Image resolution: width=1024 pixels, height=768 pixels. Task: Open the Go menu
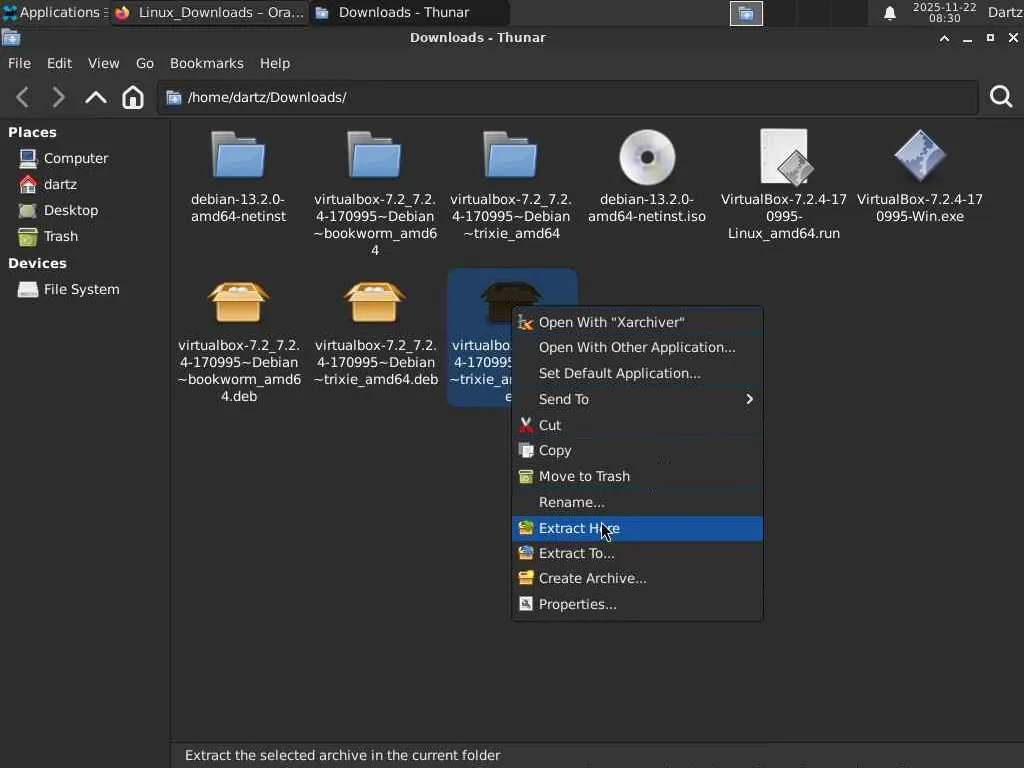click(144, 63)
